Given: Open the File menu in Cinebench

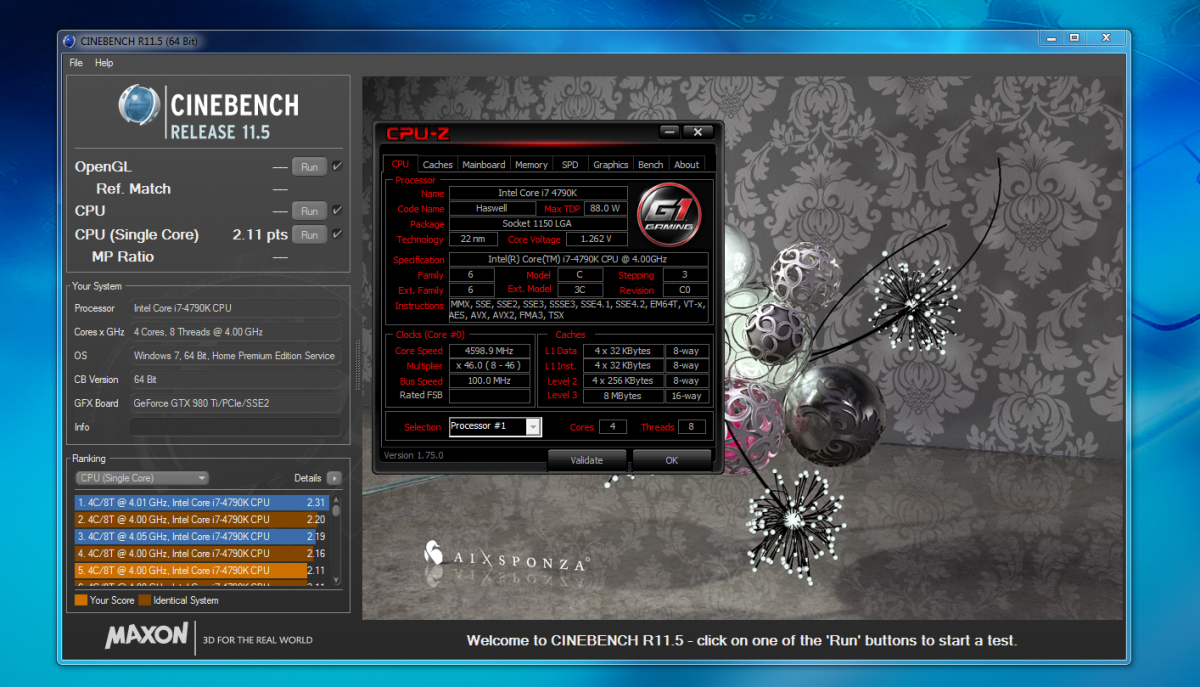Looking at the screenshot, I should (76, 63).
